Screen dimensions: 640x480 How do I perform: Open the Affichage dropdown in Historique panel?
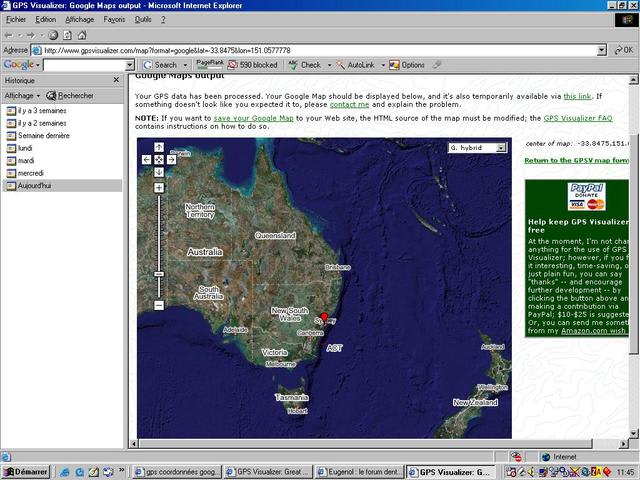click(x=21, y=95)
